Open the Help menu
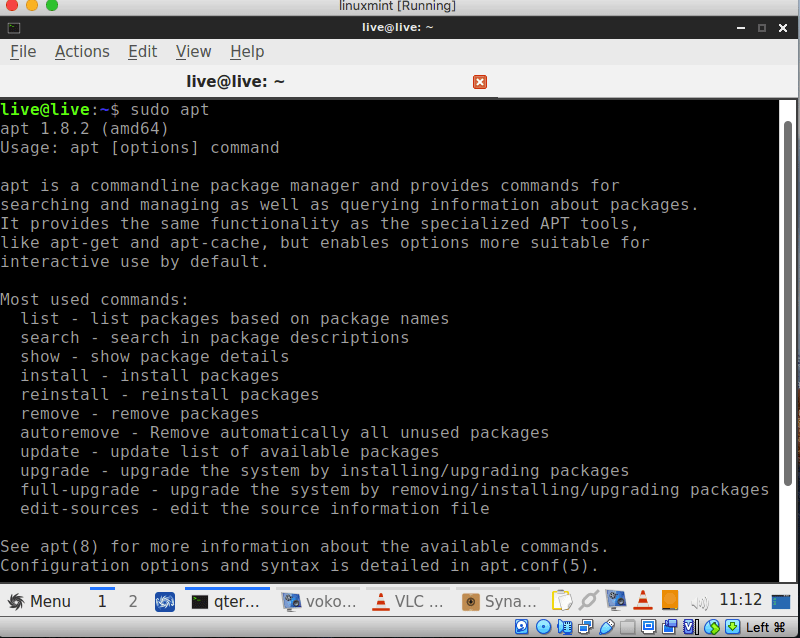The width and height of the screenshot is (800, 638). point(247,52)
